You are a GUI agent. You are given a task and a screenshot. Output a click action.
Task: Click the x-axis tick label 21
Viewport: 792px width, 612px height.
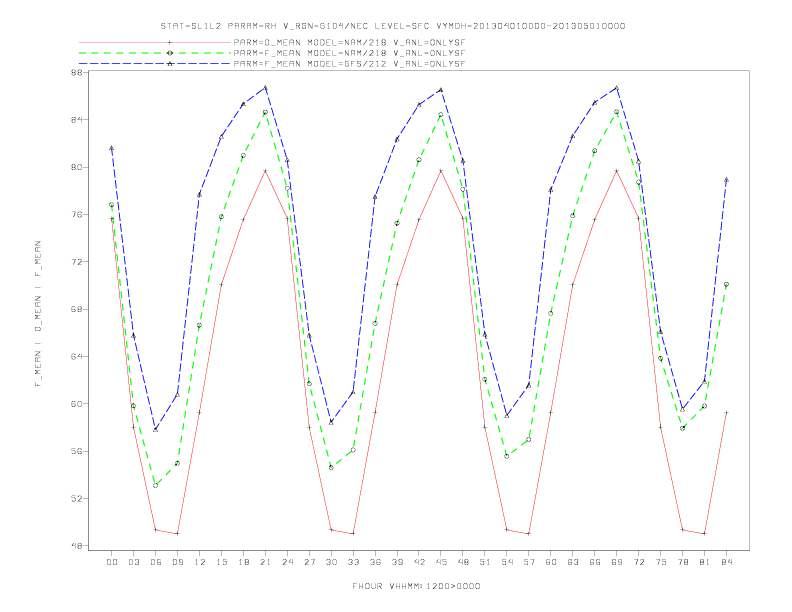pos(265,562)
